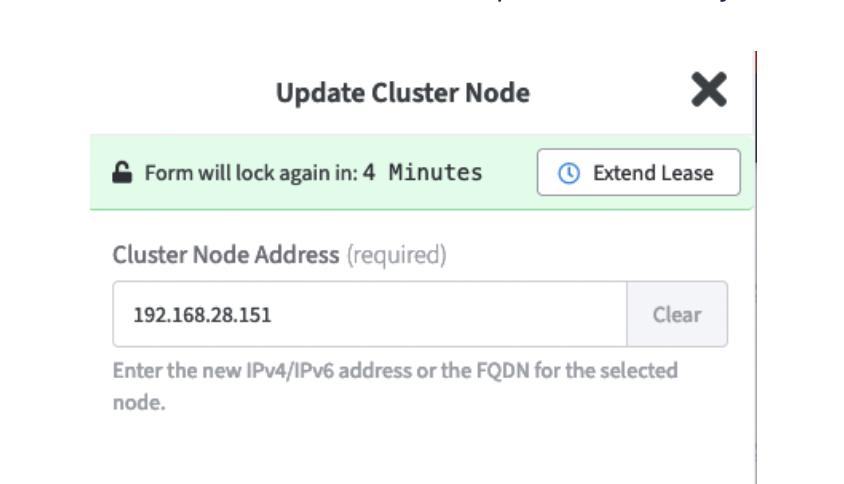Viewport: 844px width, 484px height.
Task: Click the clock icon beside Extend Lease
Action: tap(568, 173)
